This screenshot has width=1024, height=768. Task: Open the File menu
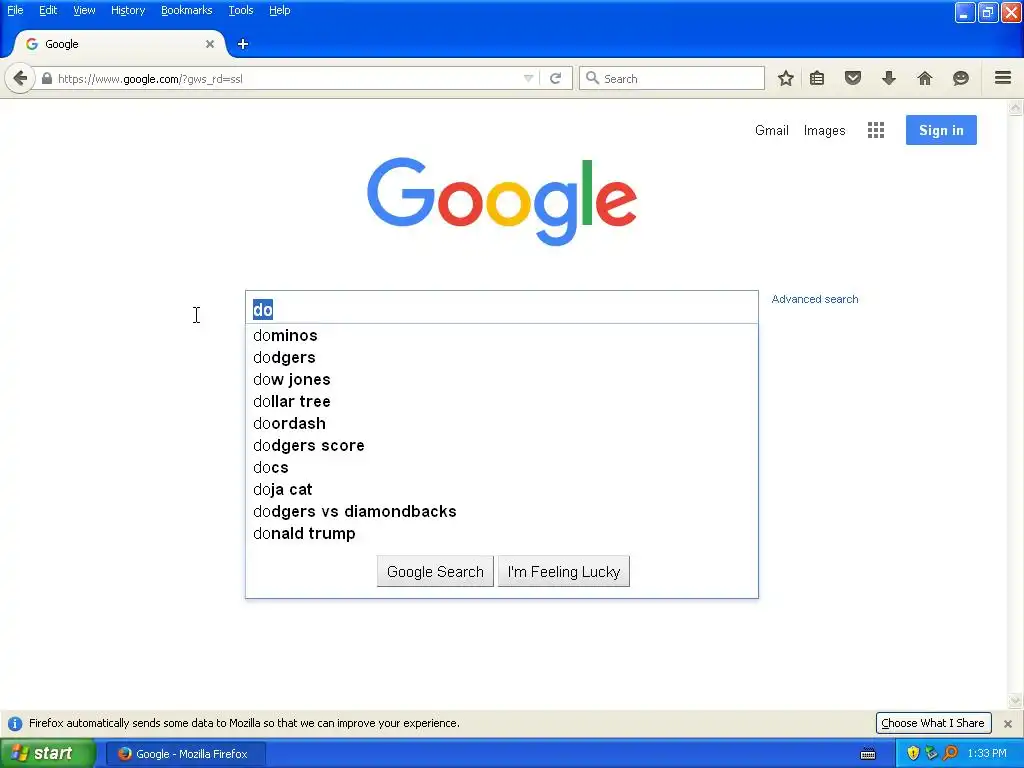click(15, 10)
